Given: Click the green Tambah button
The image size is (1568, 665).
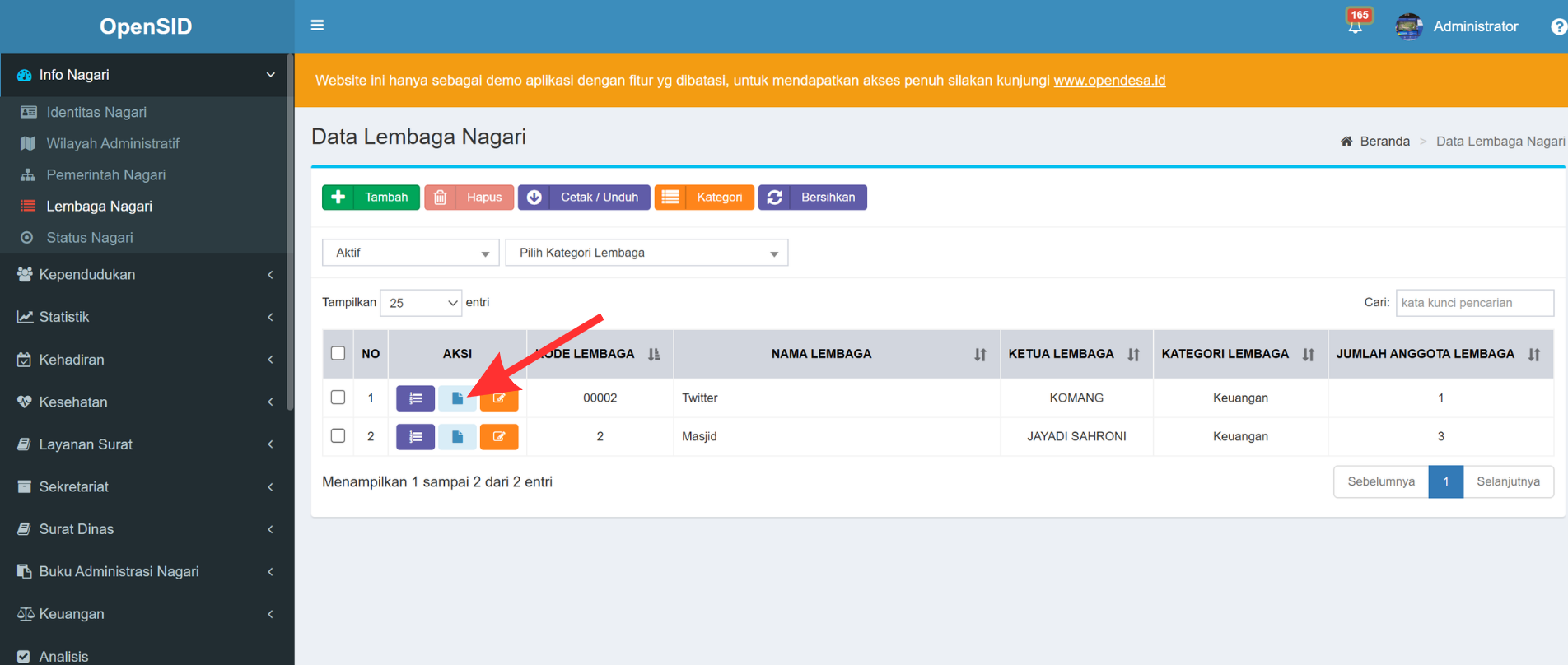Looking at the screenshot, I should coord(371,198).
